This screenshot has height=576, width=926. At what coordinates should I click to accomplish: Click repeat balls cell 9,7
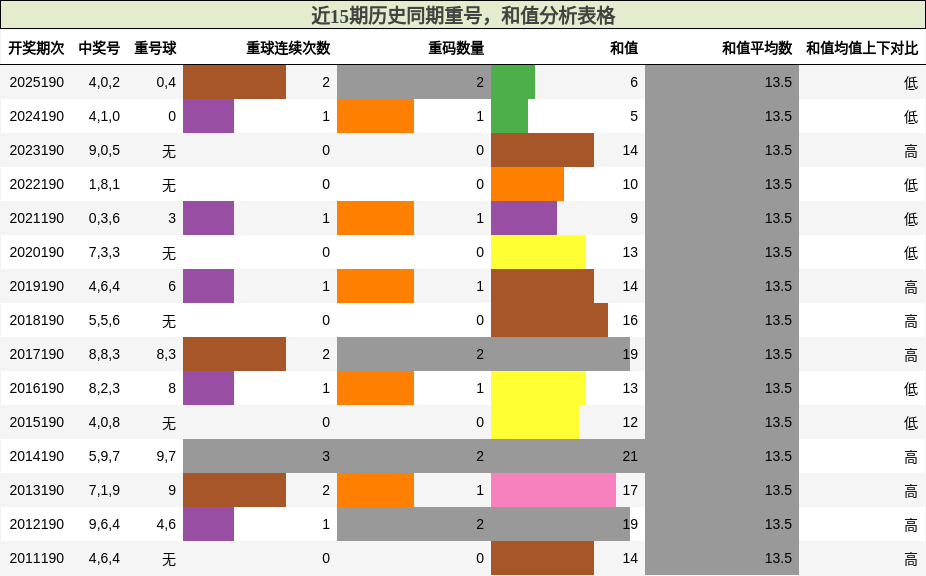(166, 456)
